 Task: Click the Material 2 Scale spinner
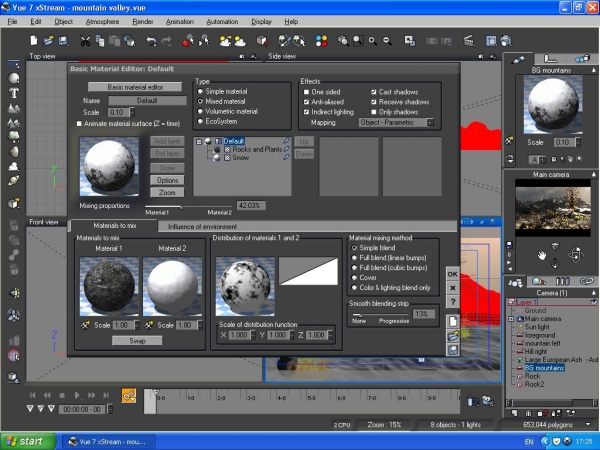(x=200, y=325)
